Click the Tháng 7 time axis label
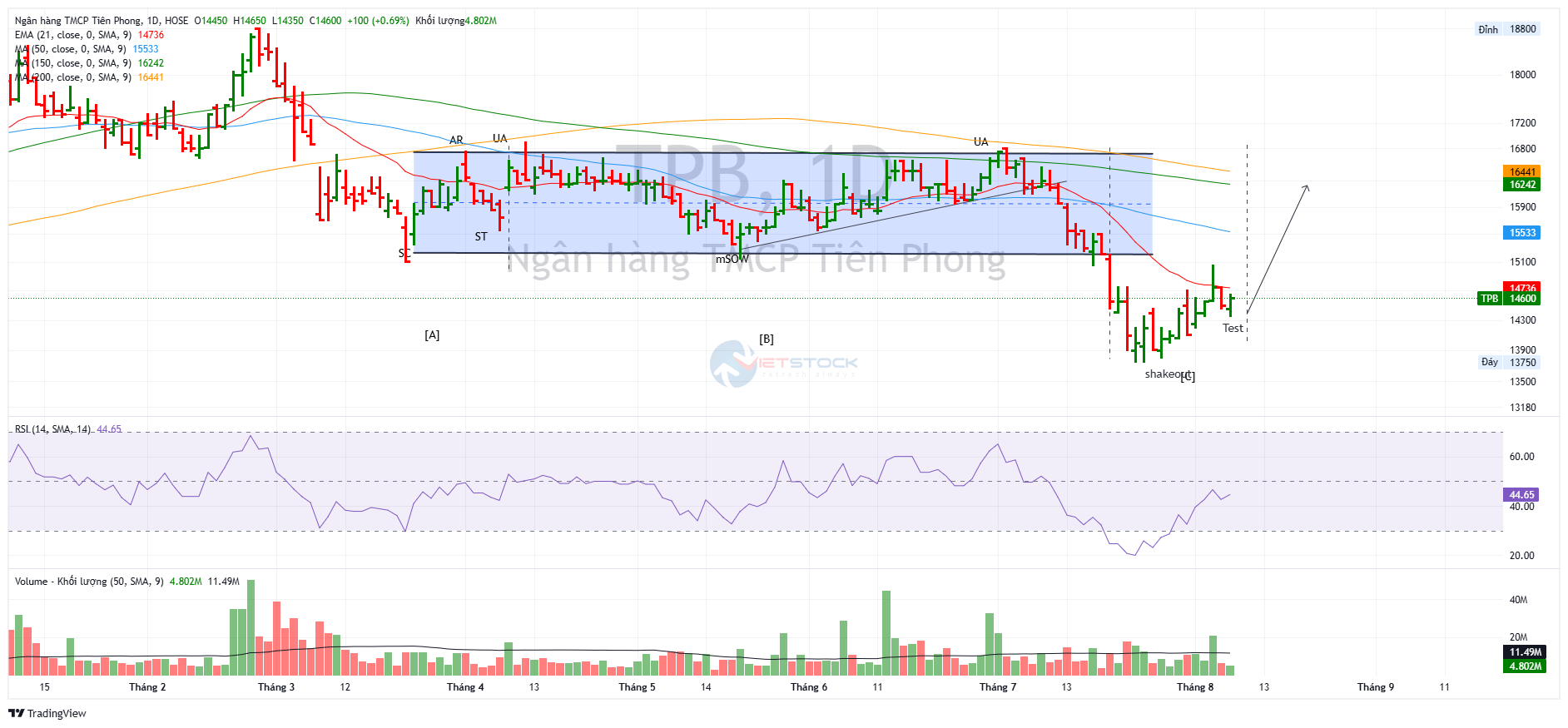The height and width of the screenshot is (728, 1568). (x=998, y=687)
